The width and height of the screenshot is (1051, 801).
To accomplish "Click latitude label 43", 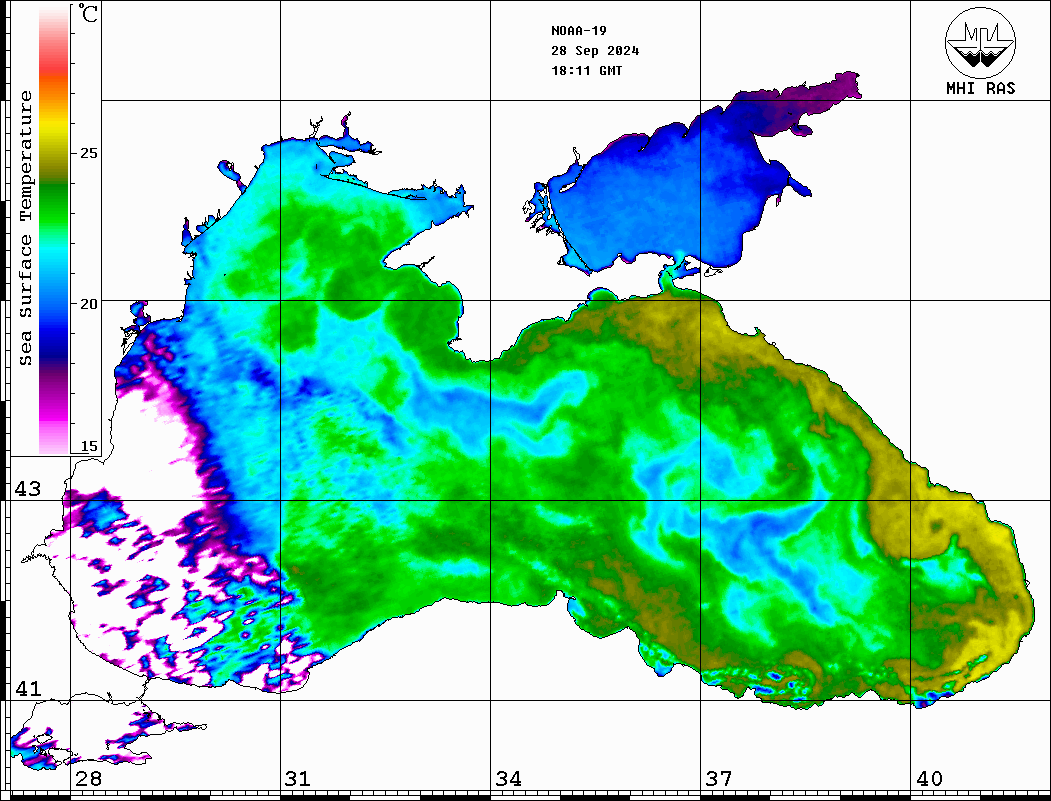I will [x=28, y=489].
